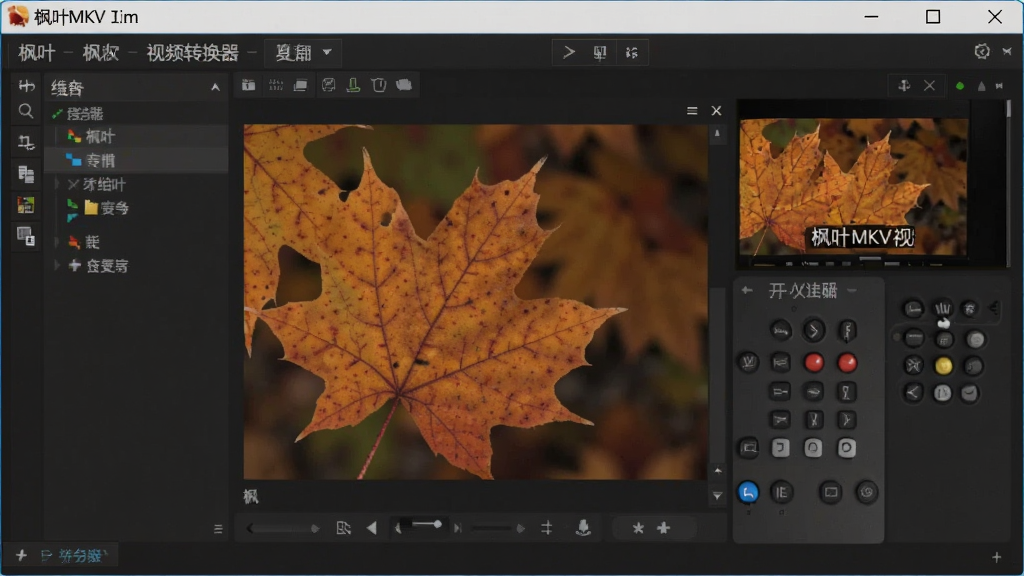Toggle the green status dot above the thumbnail
1024x576 pixels.
(x=960, y=86)
